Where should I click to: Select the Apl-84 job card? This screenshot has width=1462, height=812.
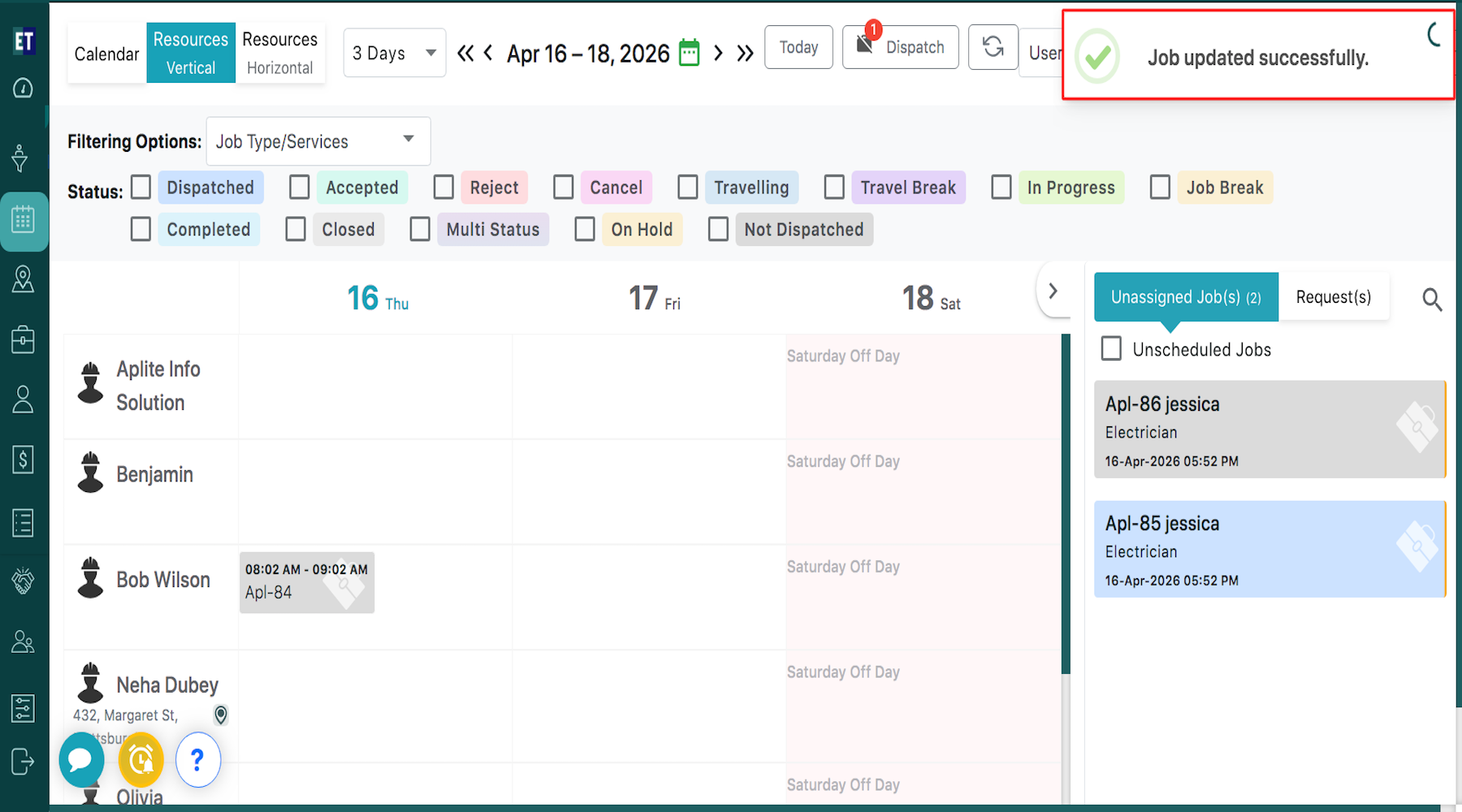pyautogui.click(x=306, y=582)
